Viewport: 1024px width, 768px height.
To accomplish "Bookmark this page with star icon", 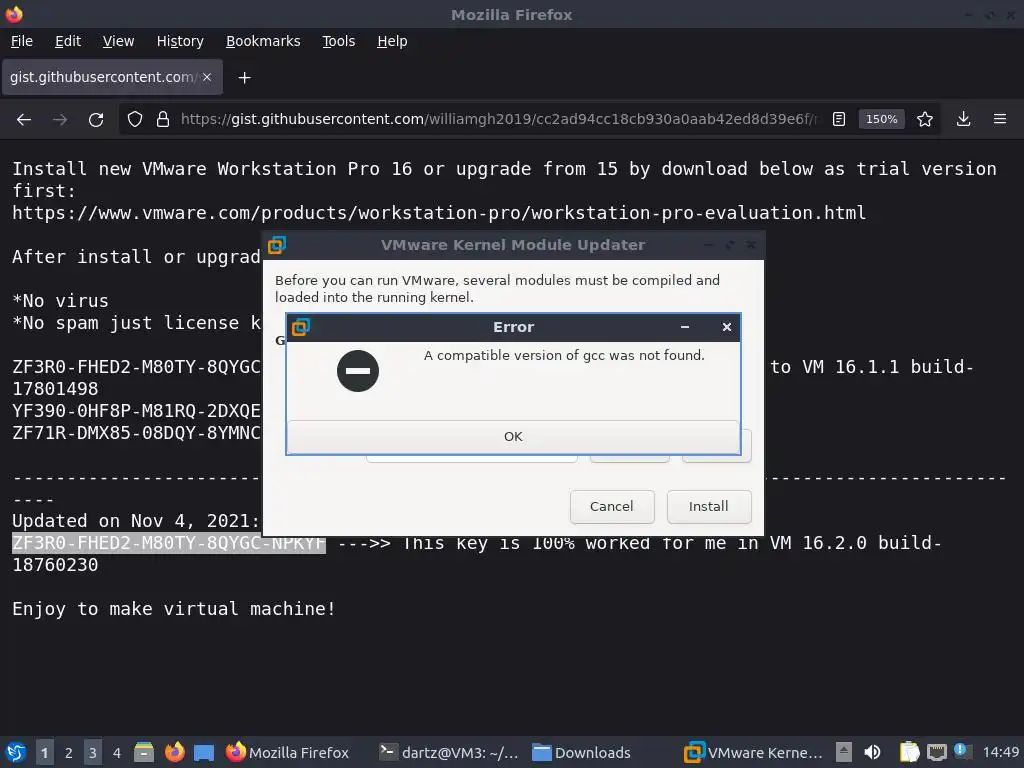I will point(925,120).
